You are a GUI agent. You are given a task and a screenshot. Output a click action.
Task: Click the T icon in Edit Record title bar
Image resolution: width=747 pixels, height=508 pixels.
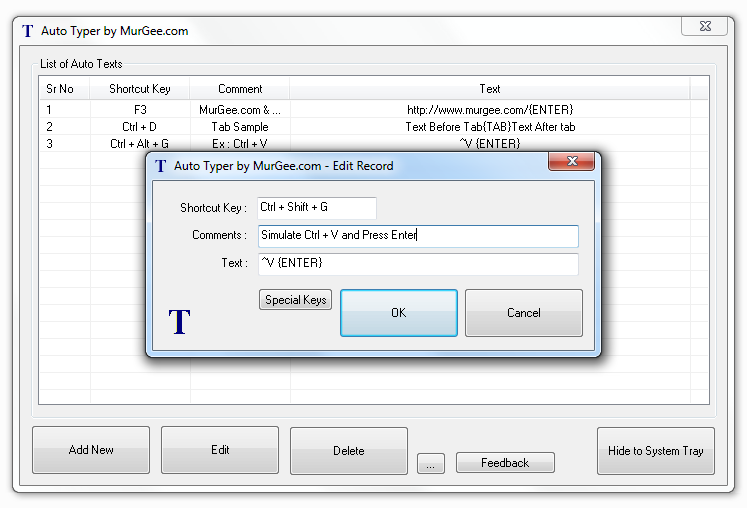click(x=161, y=166)
